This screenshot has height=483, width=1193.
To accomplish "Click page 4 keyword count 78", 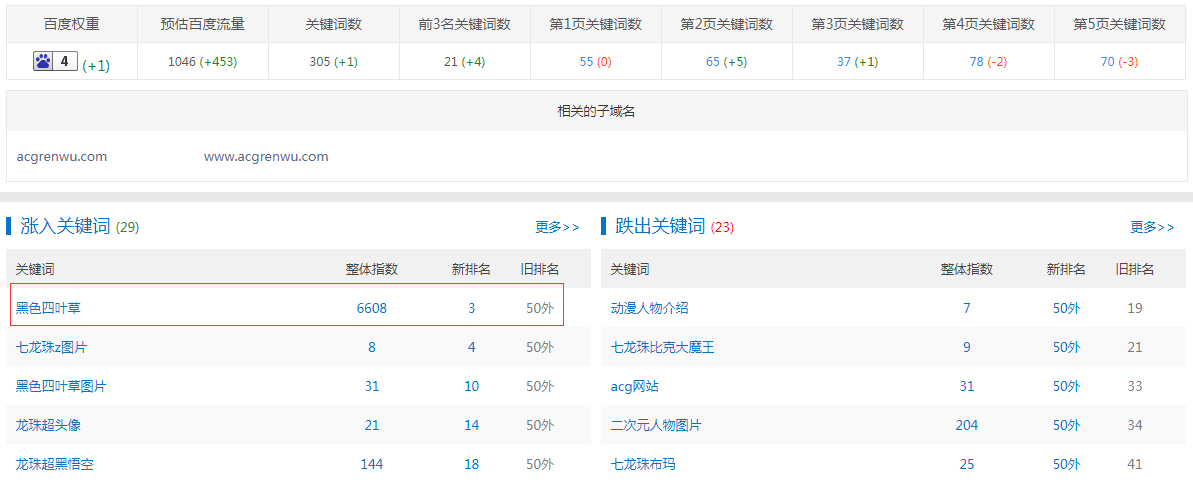I will [x=976, y=62].
